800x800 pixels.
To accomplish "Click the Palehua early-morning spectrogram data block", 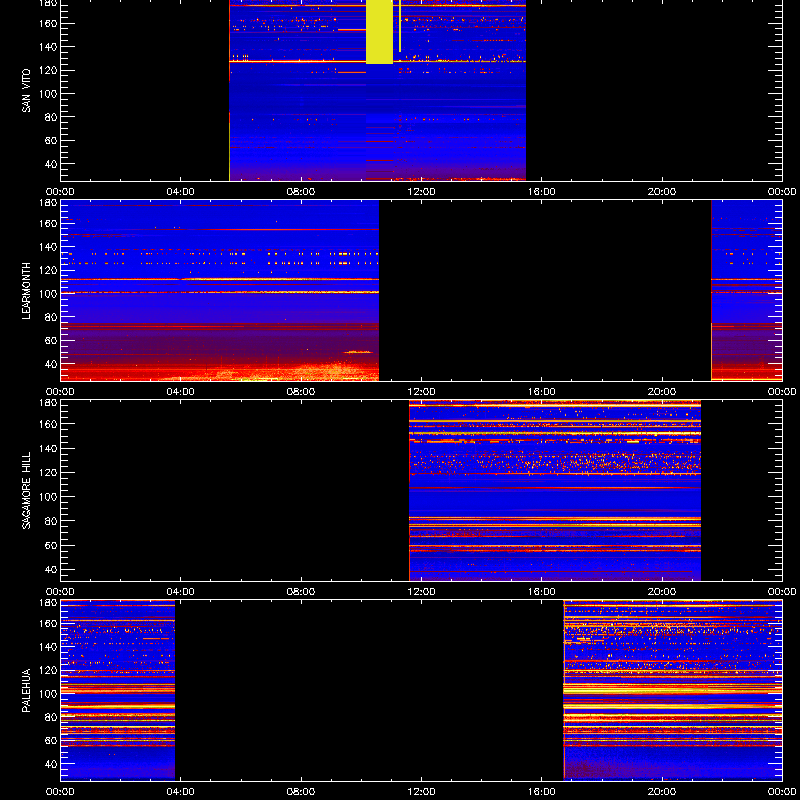I will click(x=118, y=690).
